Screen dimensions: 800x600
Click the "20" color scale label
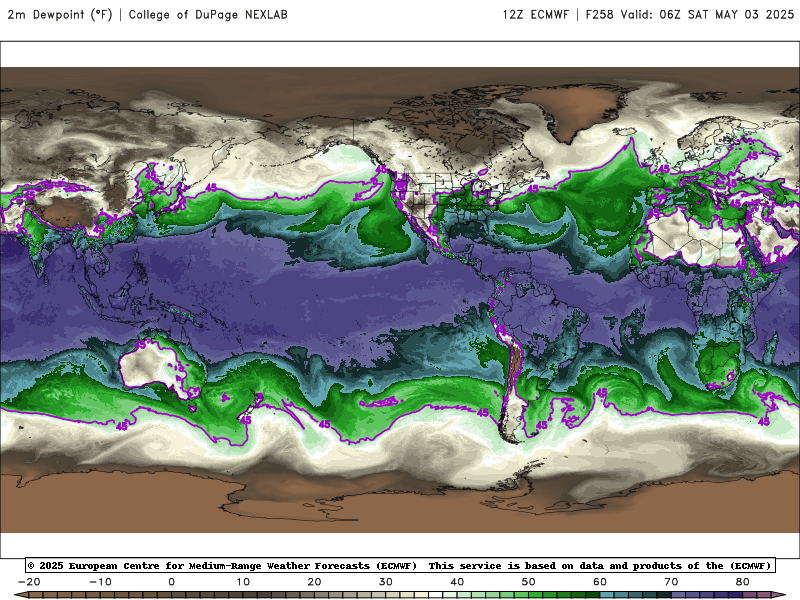point(314,582)
